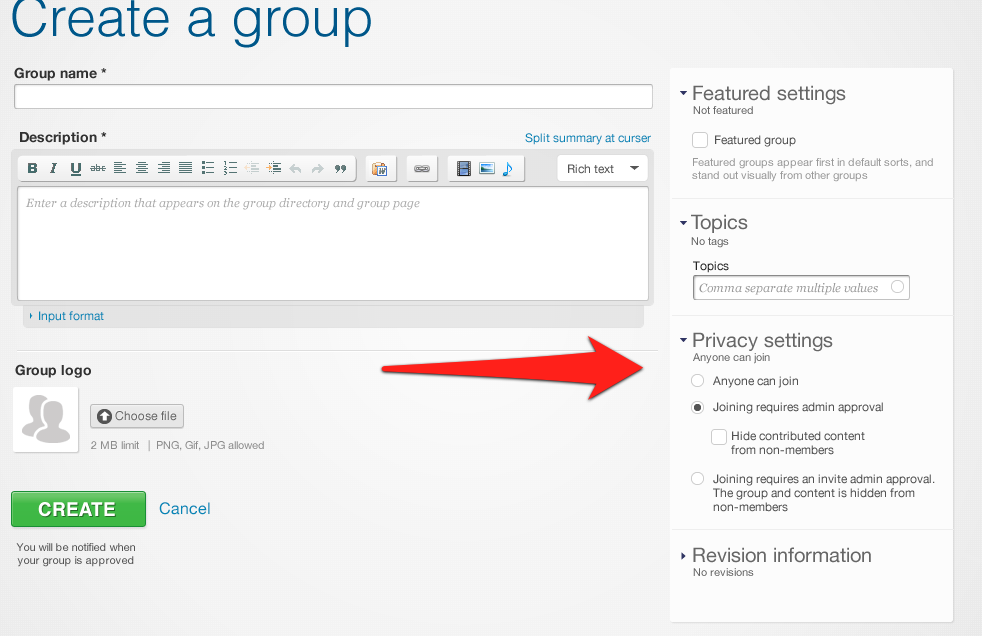Viewport: 982px width, 636px height.
Task: Toggle underline formatting
Action: (x=75, y=168)
